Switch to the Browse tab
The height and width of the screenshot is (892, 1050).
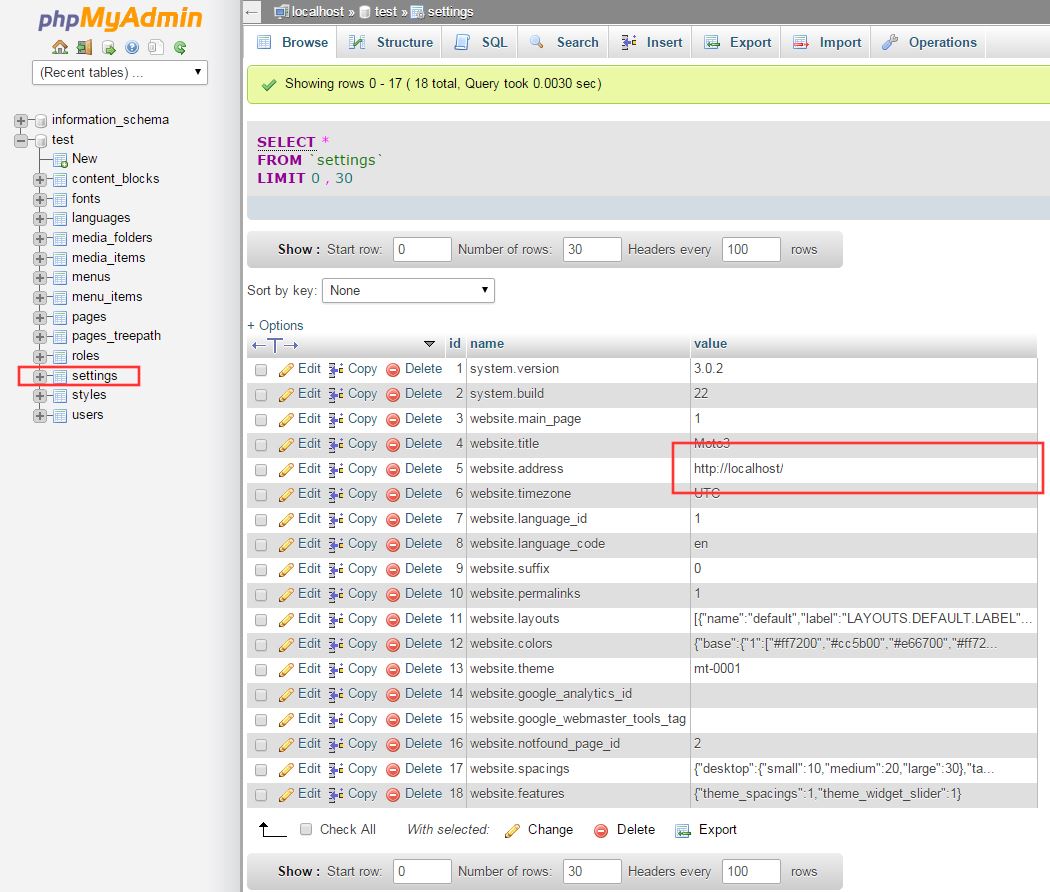293,42
